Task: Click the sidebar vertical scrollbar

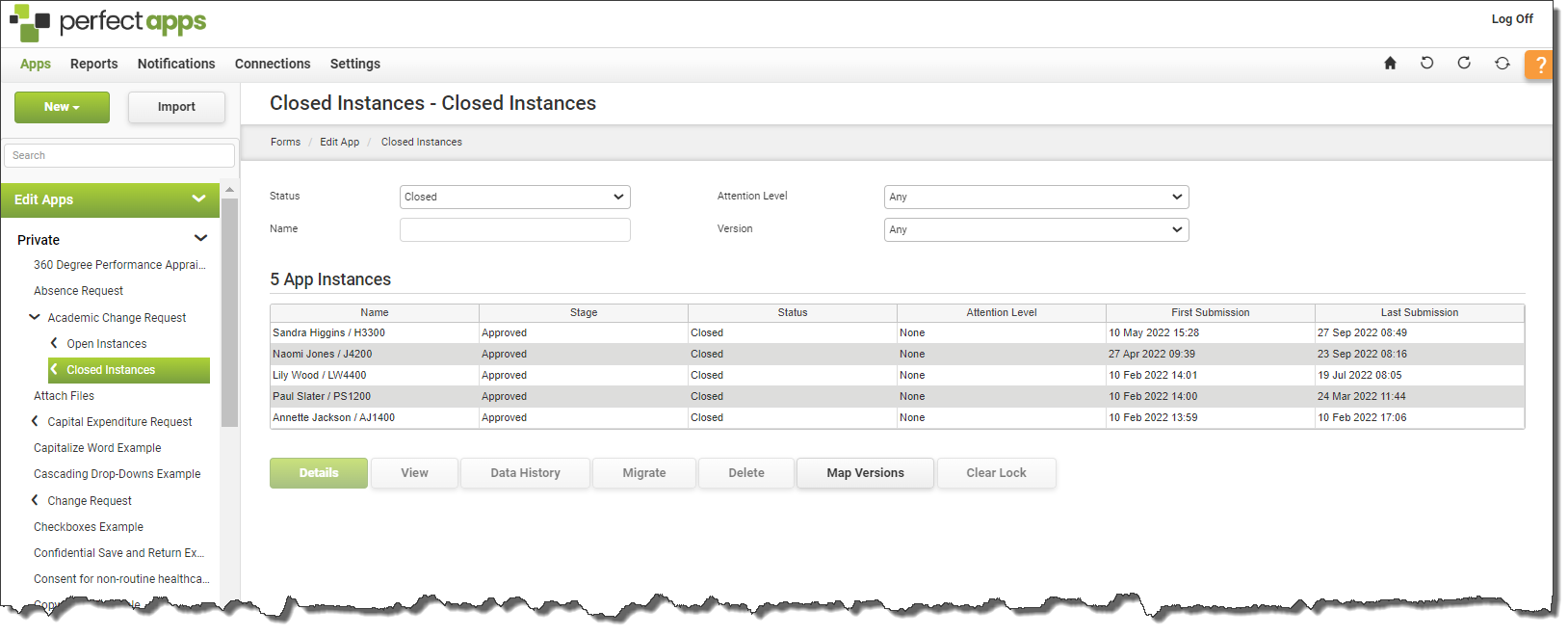Action: click(229, 313)
